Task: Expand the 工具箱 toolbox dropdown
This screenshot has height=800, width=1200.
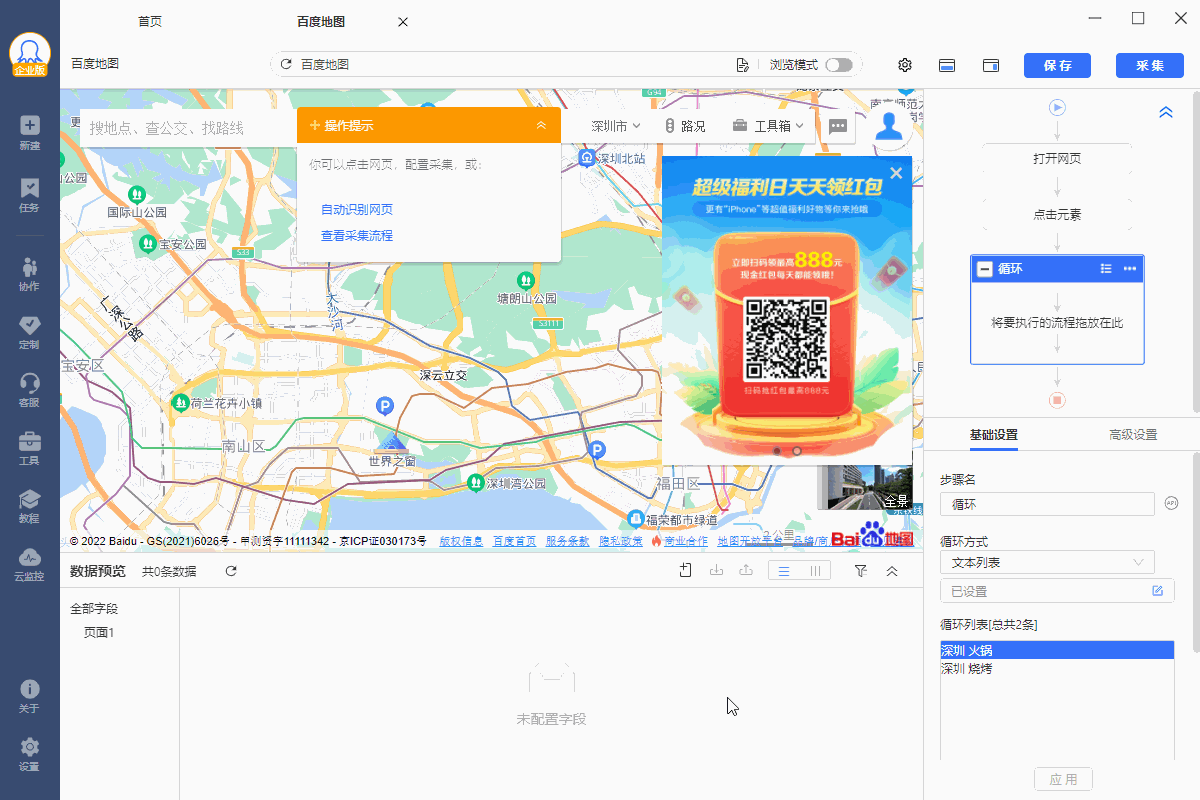Action: (768, 126)
